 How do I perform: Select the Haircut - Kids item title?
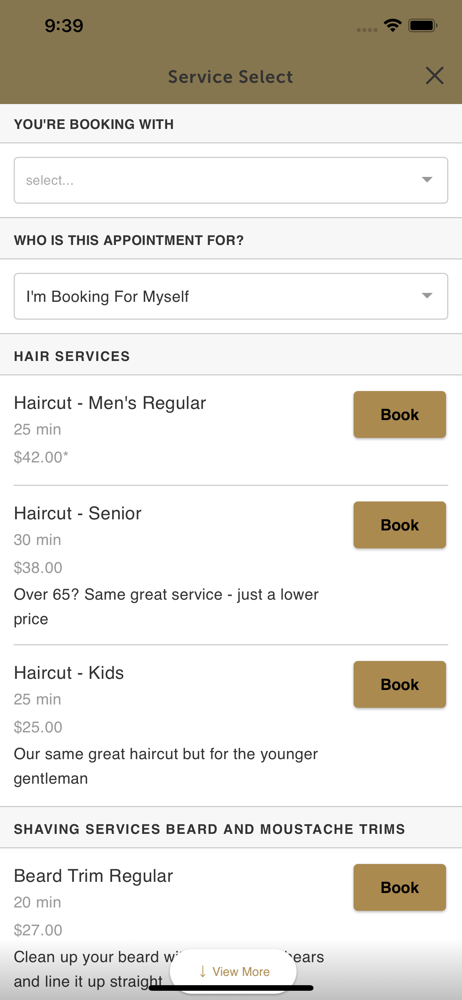point(69,673)
